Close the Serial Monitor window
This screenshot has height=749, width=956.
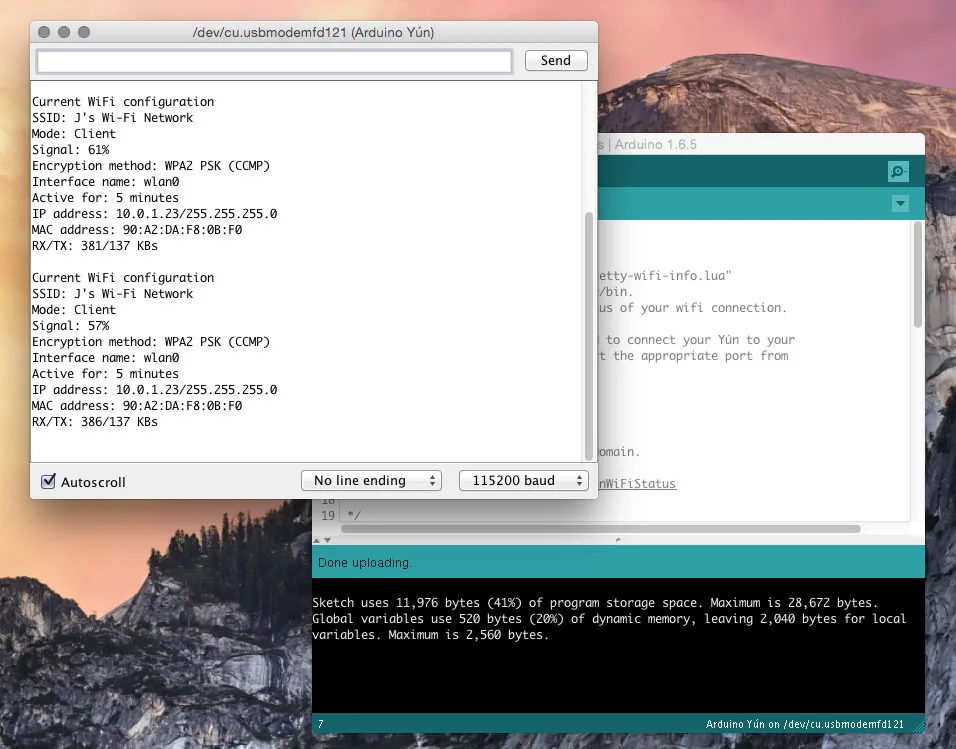[x=42, y=31]
